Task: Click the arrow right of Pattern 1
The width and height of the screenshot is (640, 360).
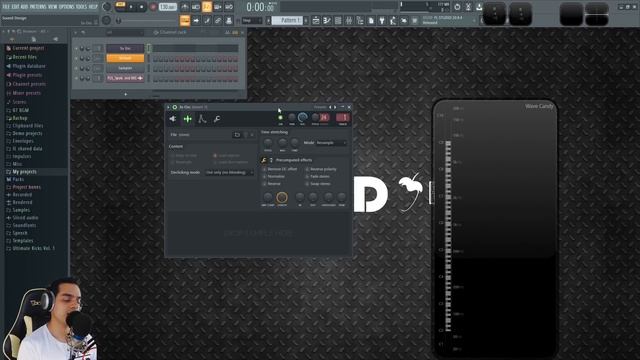Action: [x=306, y=20]
